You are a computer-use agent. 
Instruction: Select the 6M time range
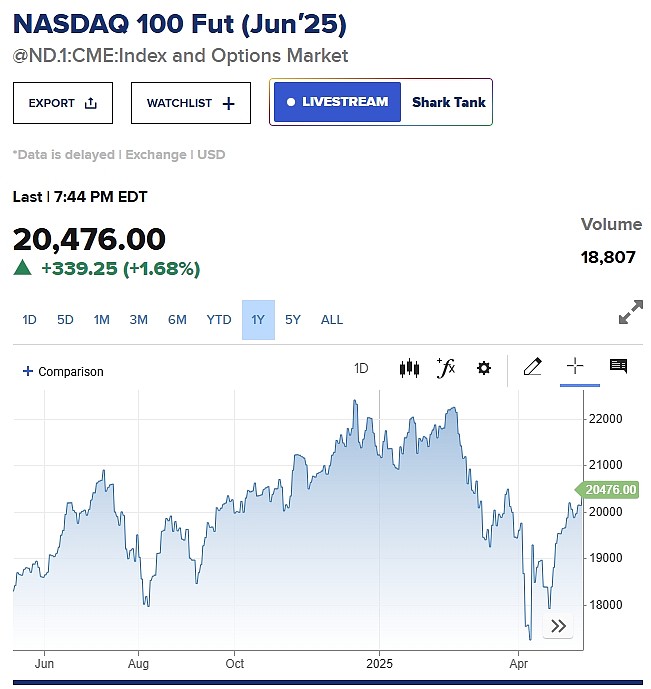click(x=177, y=319)
